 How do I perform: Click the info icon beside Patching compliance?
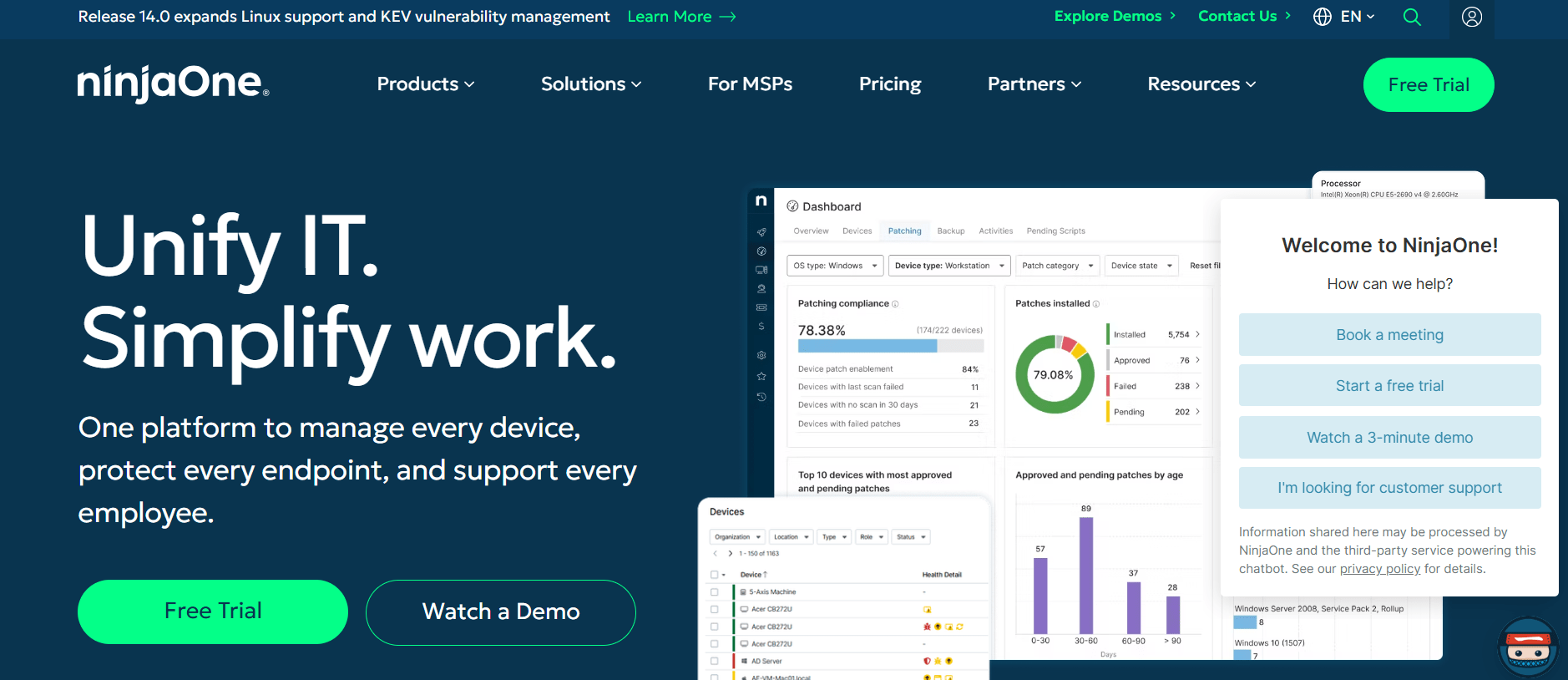[x=895, y=304]
